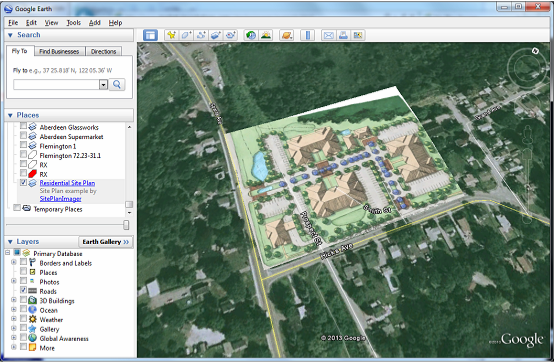Click the Gallery star icon in Layers
This screenshot has height=362, width=554.
click(x=33, y=329)
